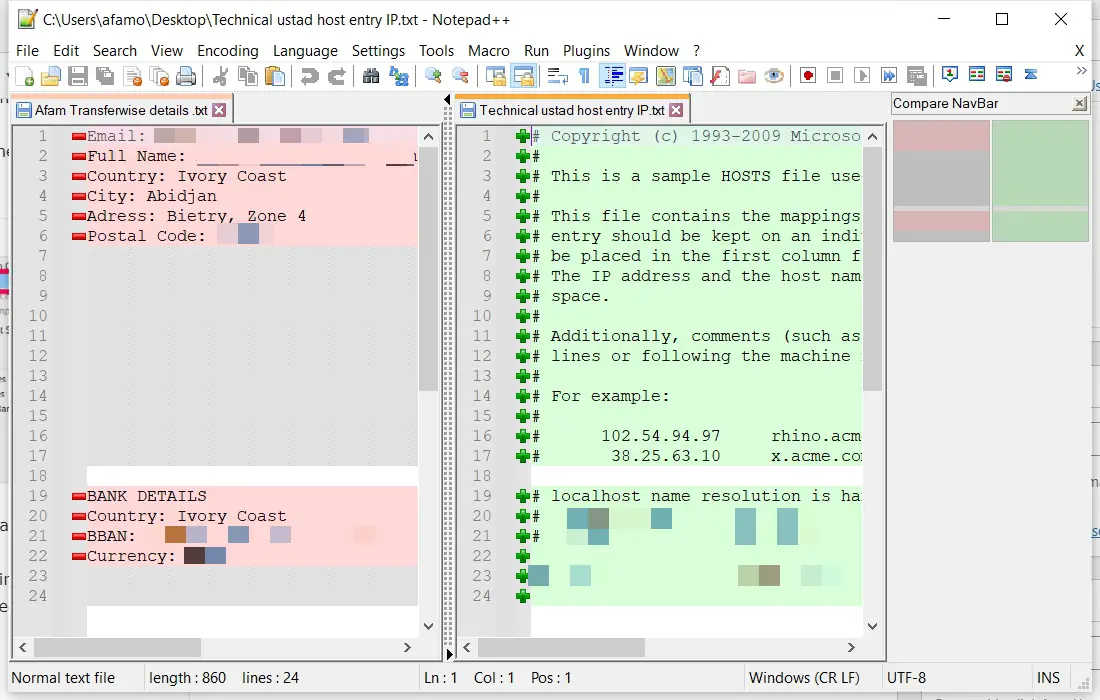The height and width of the screenshot is (700, 1100).
Task: Expand the toolbar overflow chevron
Action: point(1081,70)
